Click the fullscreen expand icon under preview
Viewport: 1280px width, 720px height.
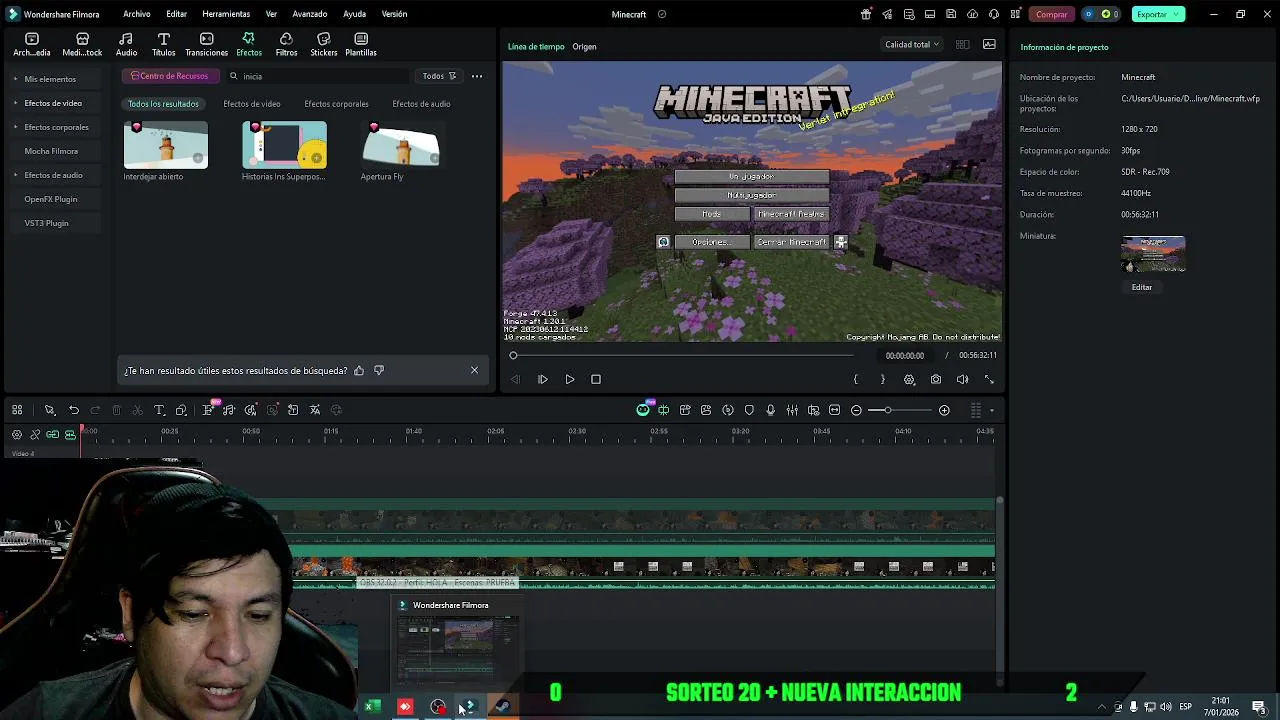tap(989, 380)
